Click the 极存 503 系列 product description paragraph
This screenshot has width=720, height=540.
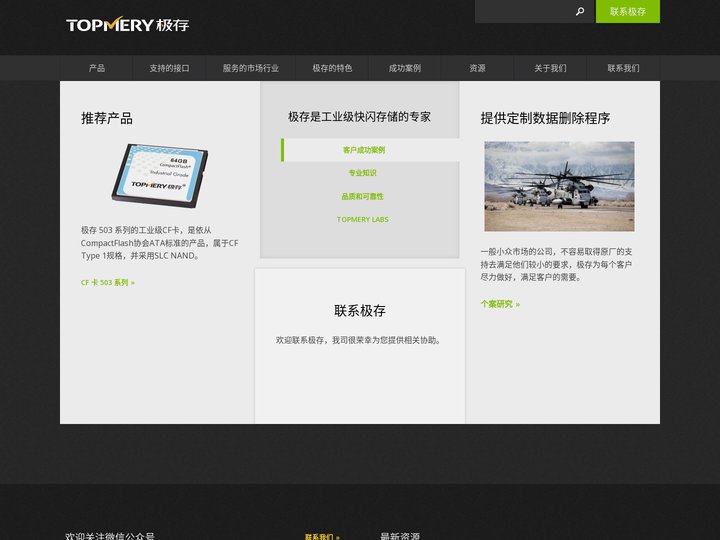pyautogui.click(x=159, y=243)
